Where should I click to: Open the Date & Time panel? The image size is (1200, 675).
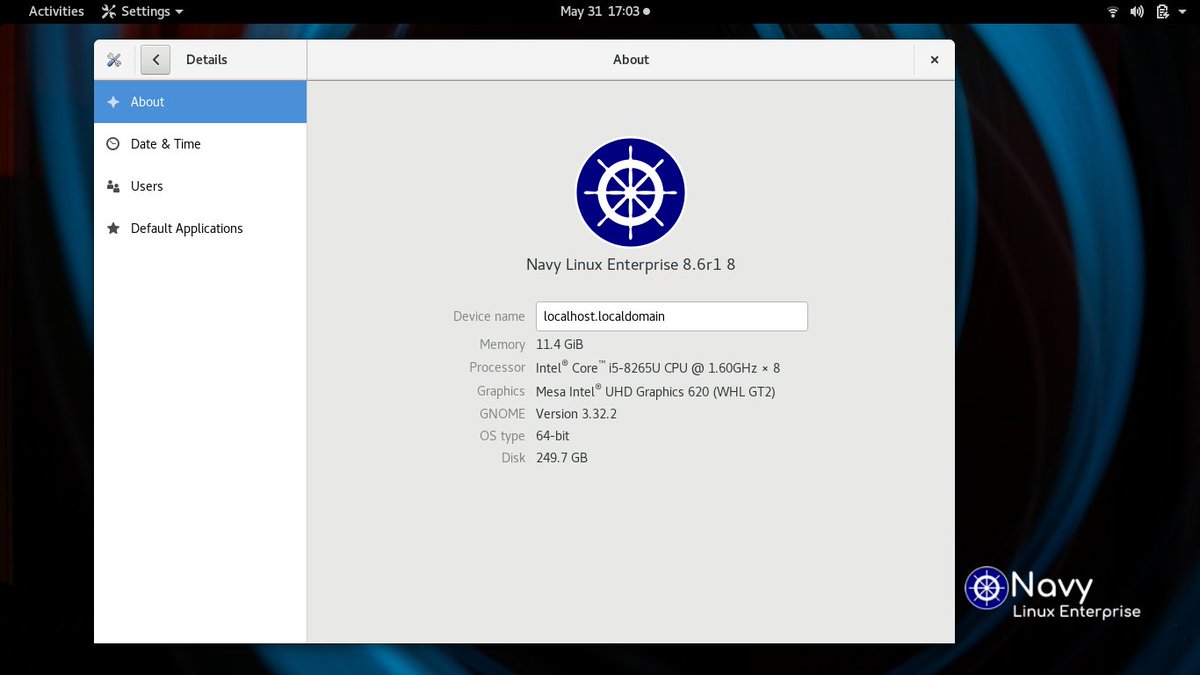point(200,144)
